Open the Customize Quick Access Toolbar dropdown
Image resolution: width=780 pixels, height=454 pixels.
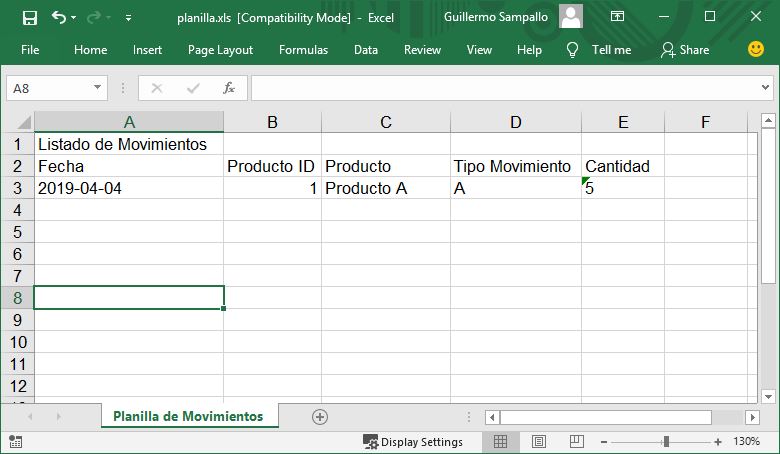tap(128, 18)
